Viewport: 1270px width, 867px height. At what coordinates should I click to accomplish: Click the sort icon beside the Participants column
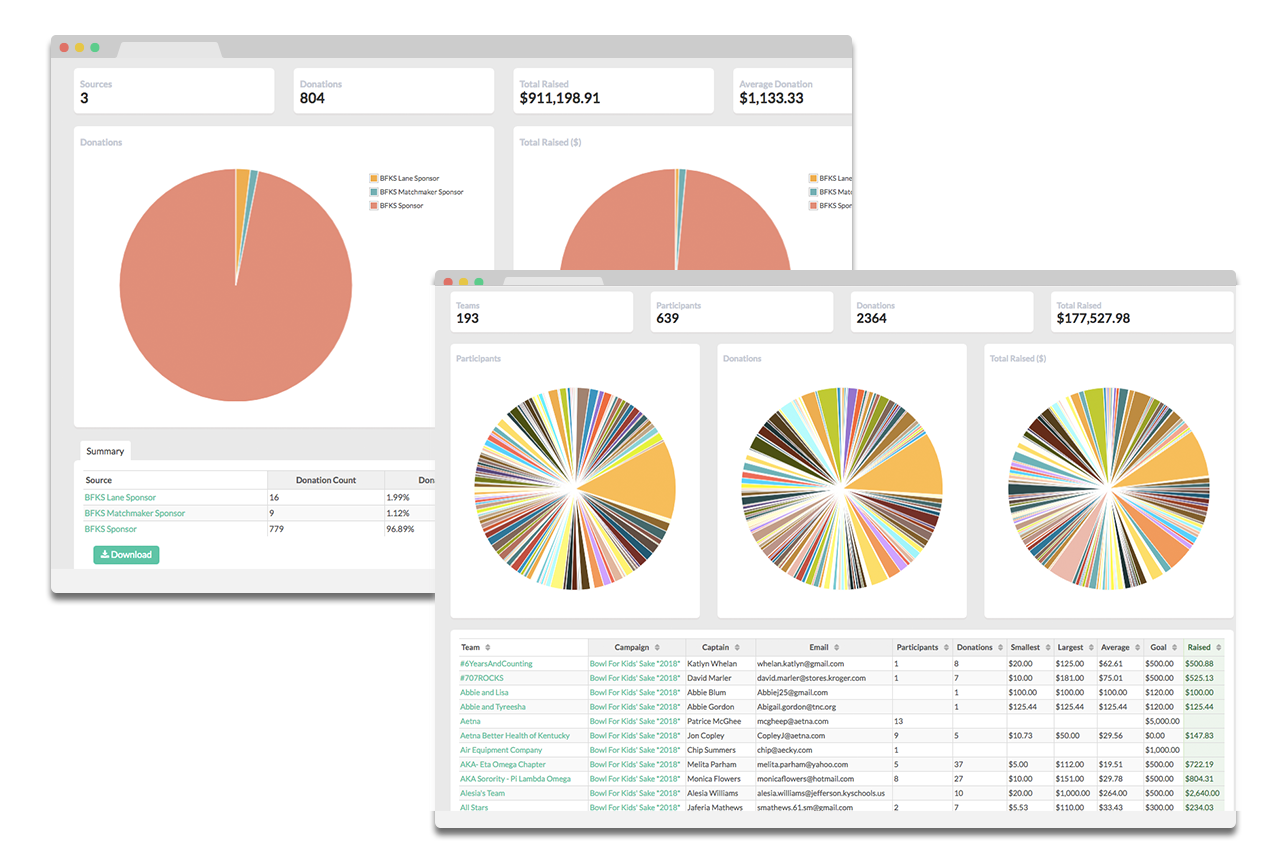click(x=946, y=647)
